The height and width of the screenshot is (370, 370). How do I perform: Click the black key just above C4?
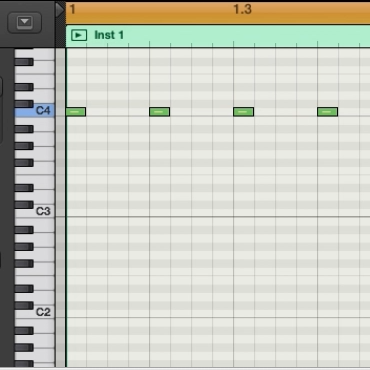[24, 104]
